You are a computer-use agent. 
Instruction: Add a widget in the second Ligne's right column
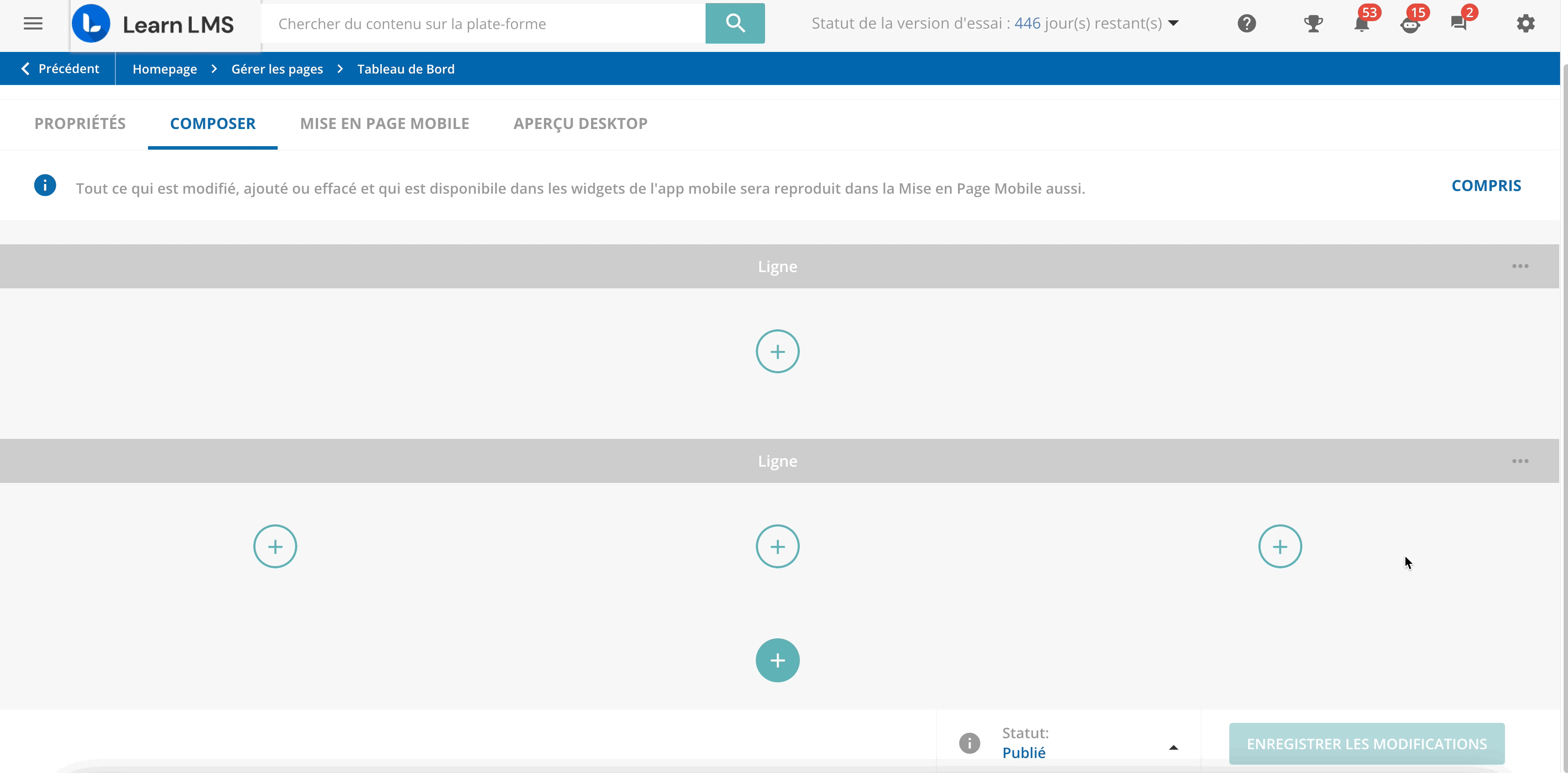[1280, 546]
